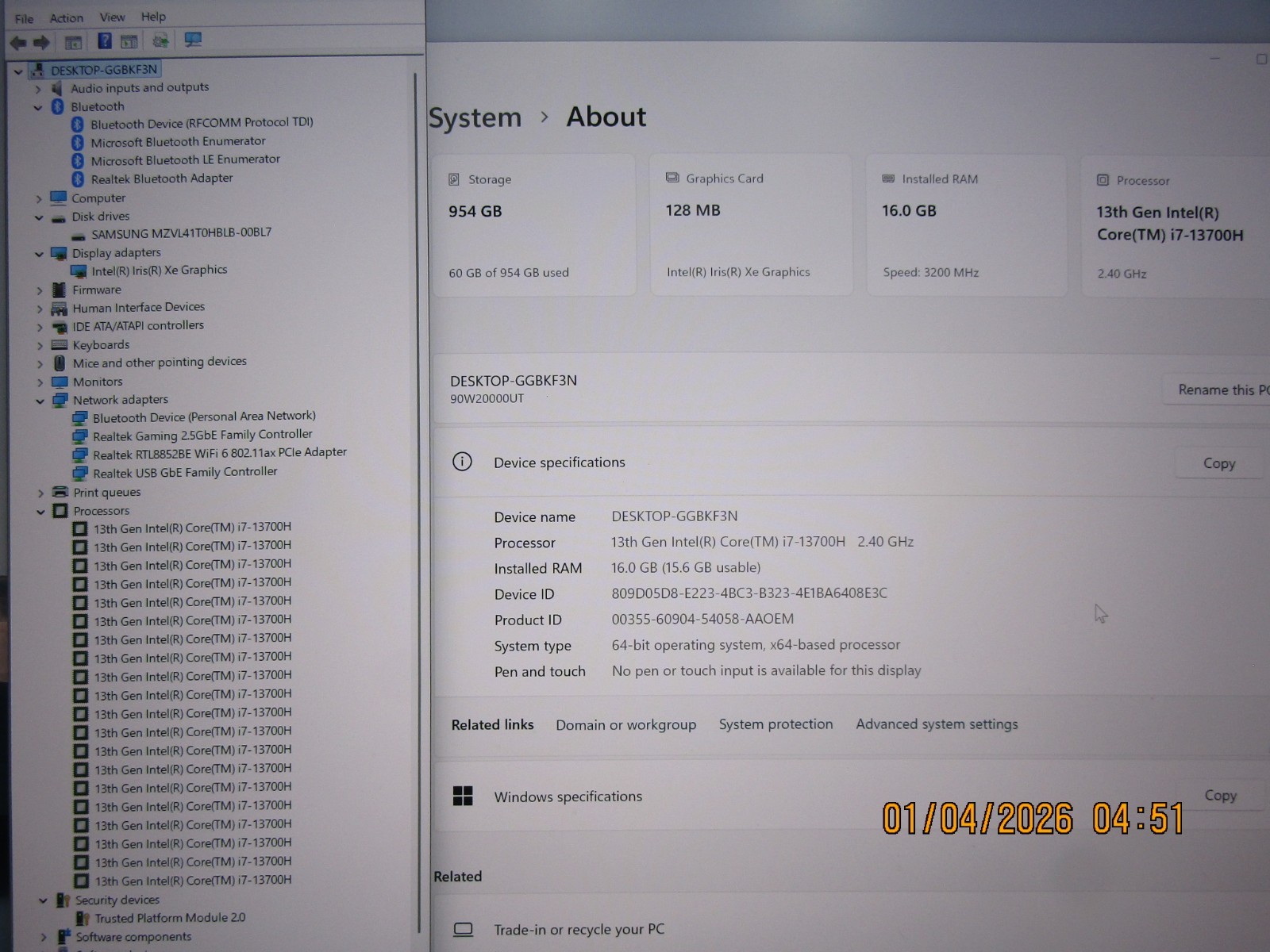Toggle the Show/Hide Action Pane toolbar icon
Viewport: 1270px width, 952px height.
coord(129,41)
